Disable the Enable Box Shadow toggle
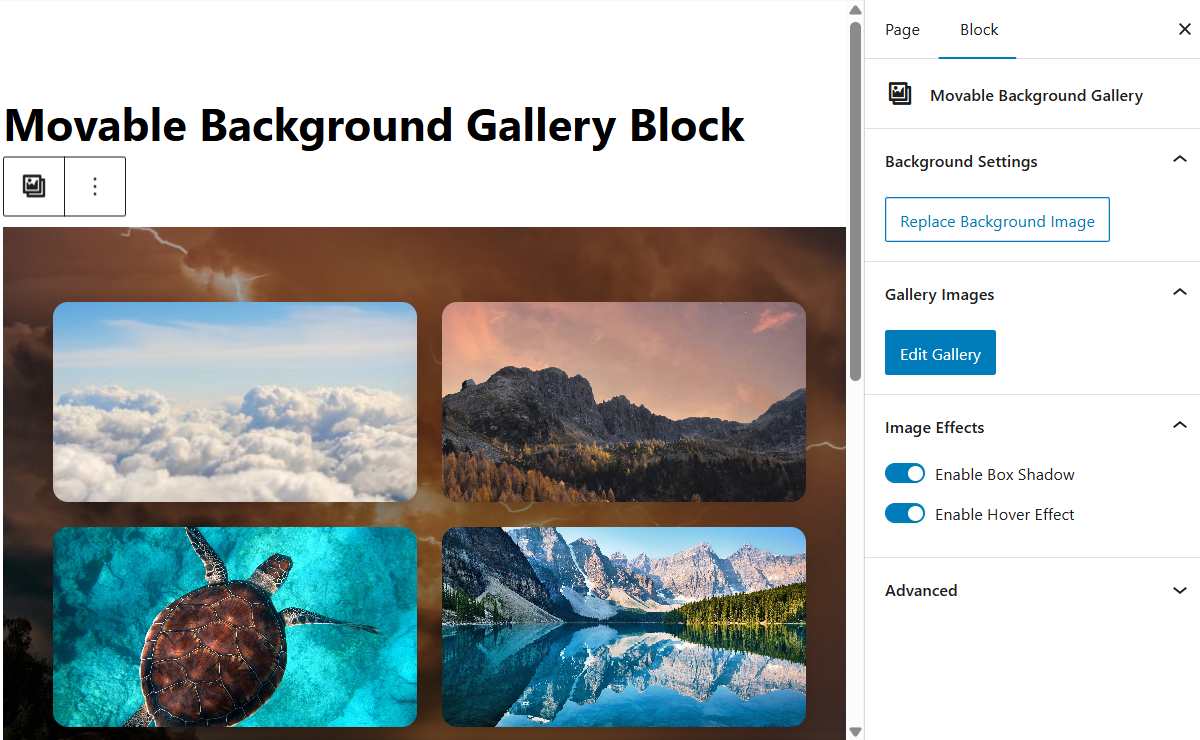 905,474
